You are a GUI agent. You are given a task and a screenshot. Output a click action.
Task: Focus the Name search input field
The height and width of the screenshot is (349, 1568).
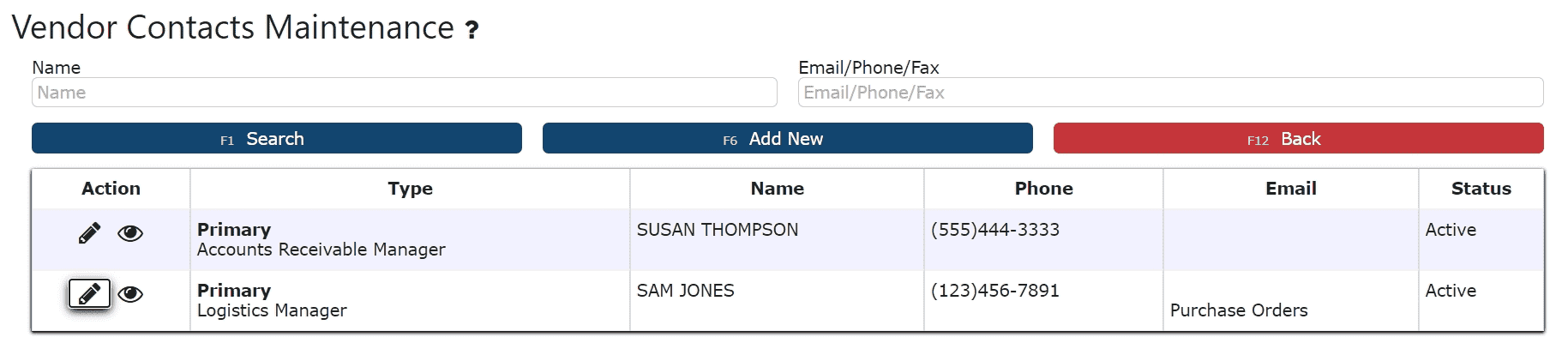404,93
